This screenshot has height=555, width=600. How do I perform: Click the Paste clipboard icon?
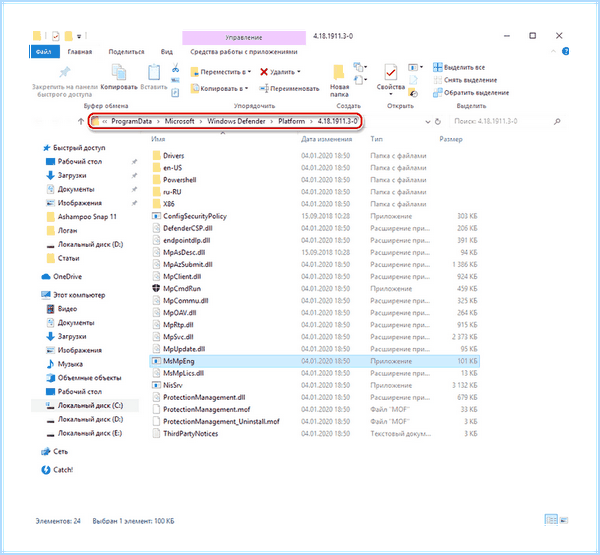[x=154, y=72]
